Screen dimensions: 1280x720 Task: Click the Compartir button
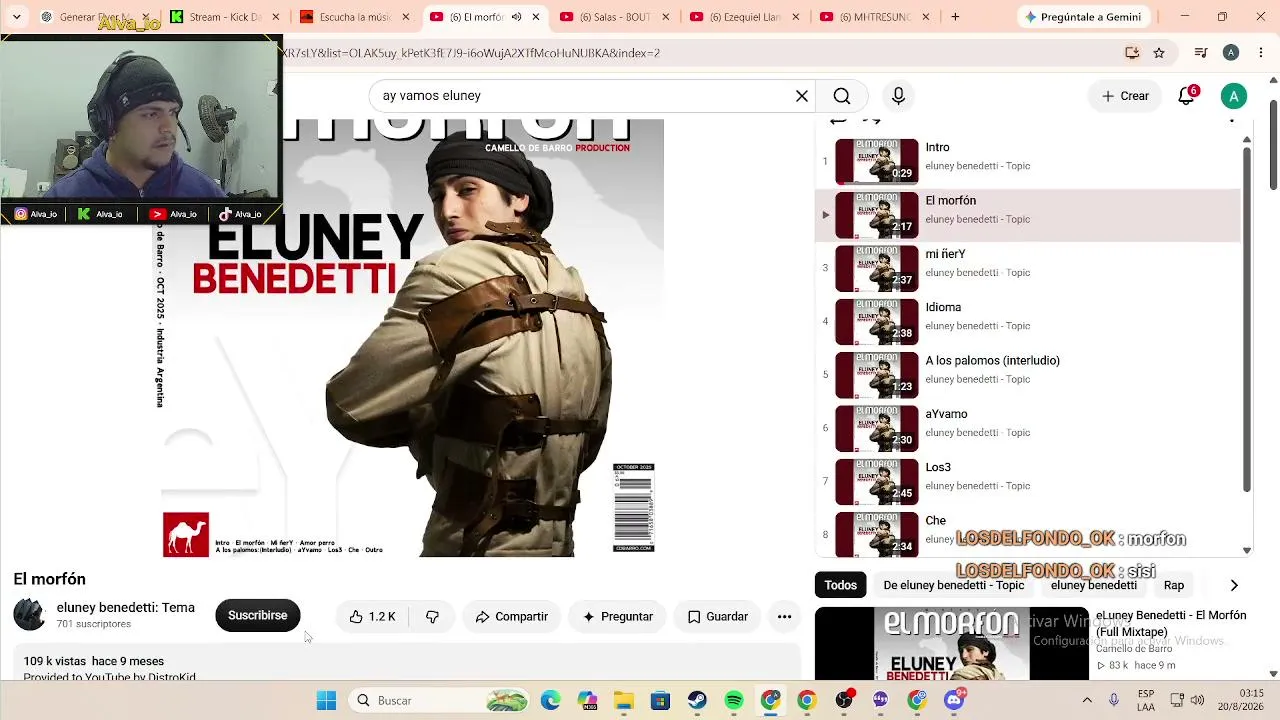coord(511,617)
